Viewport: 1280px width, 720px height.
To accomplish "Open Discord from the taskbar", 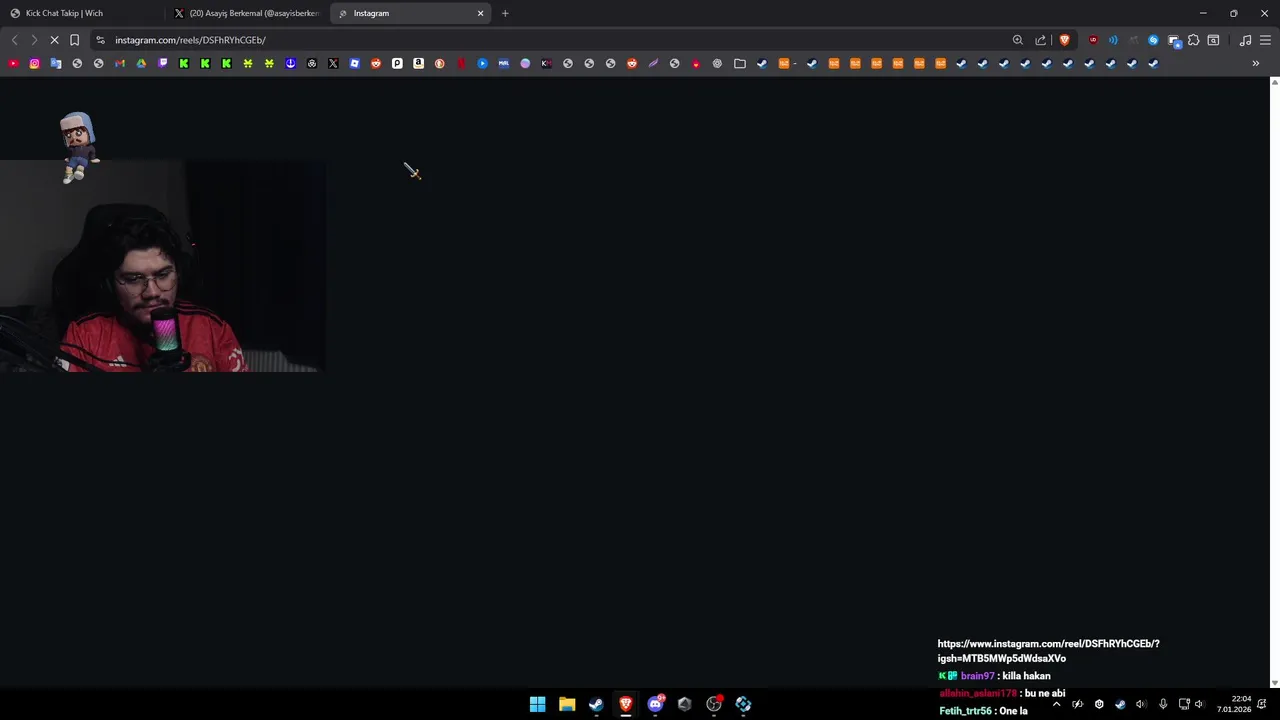I will [x=655, y=704].
